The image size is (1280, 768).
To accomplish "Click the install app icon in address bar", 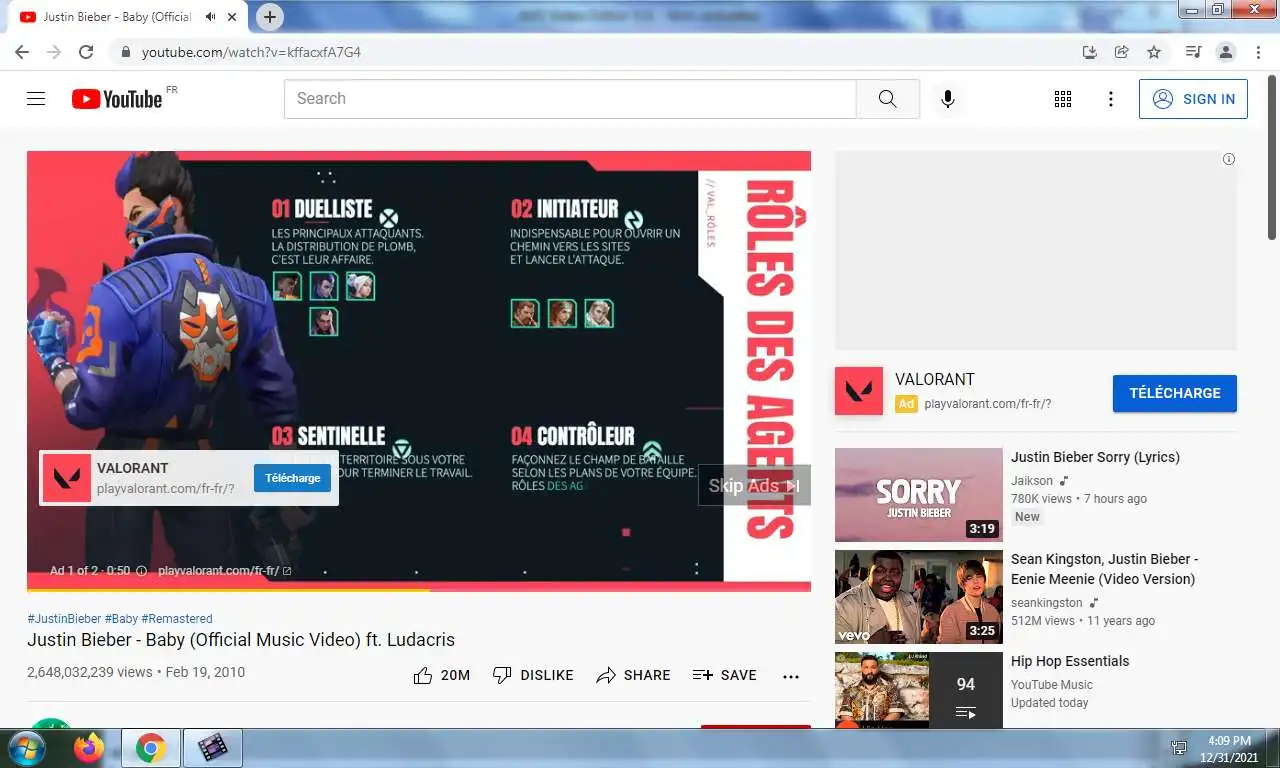I will point(1090,52).
